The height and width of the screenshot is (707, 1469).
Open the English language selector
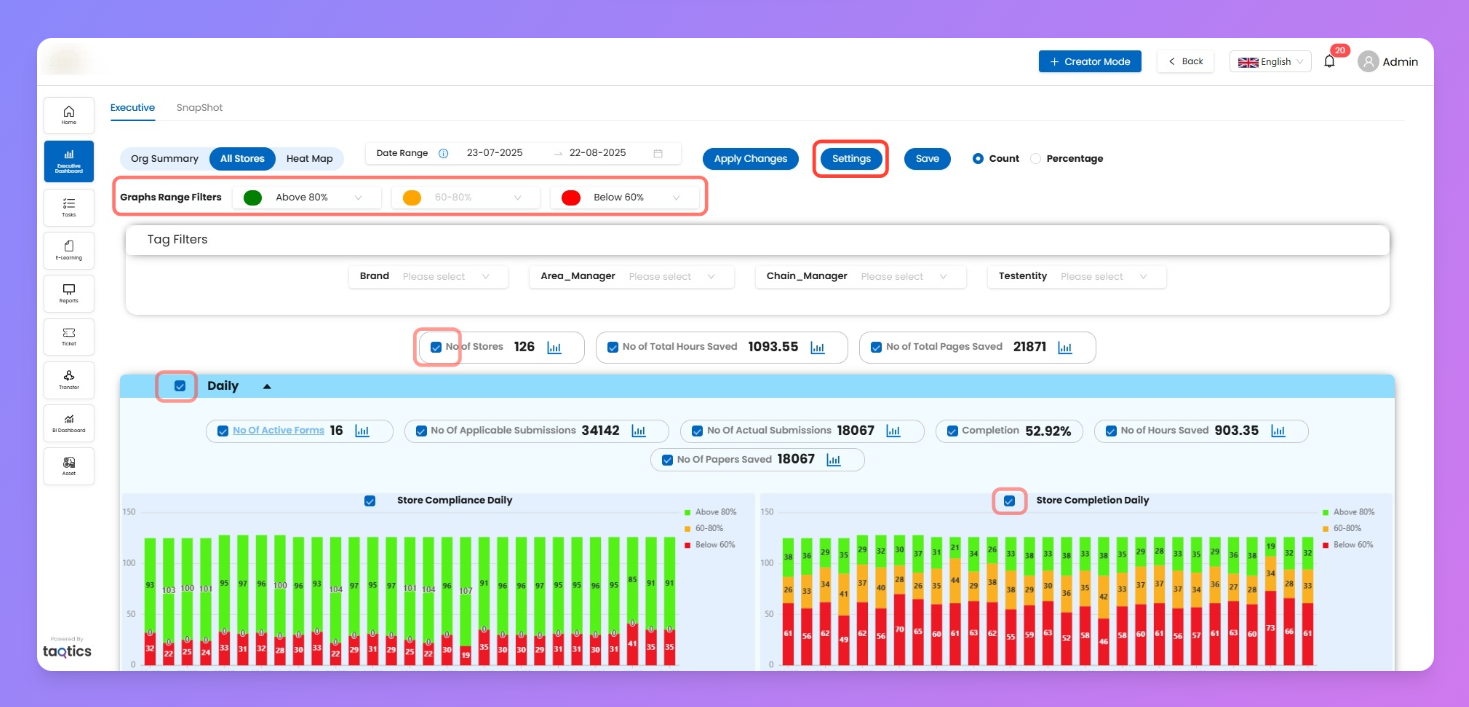1269,62
